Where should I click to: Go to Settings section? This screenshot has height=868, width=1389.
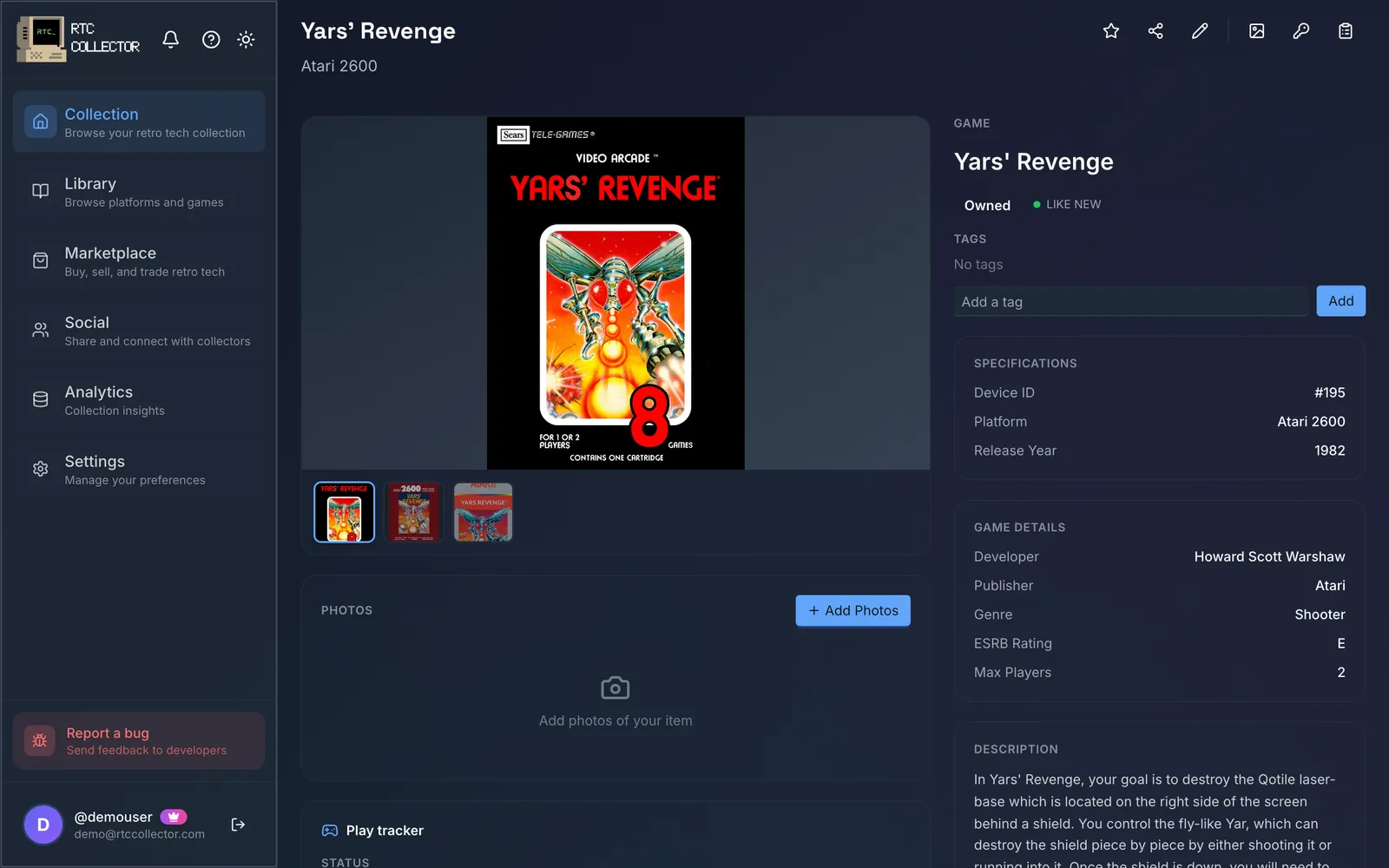[139, 469]
